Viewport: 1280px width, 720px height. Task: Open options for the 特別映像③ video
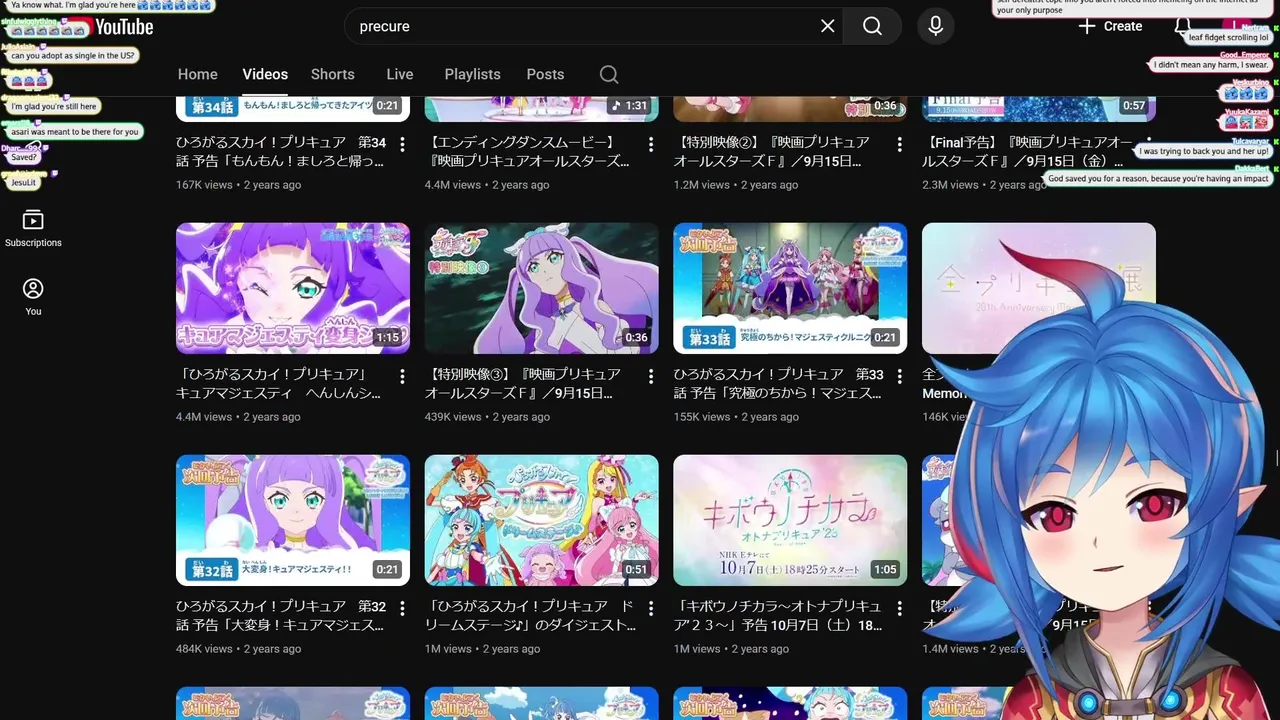[651, 377]
